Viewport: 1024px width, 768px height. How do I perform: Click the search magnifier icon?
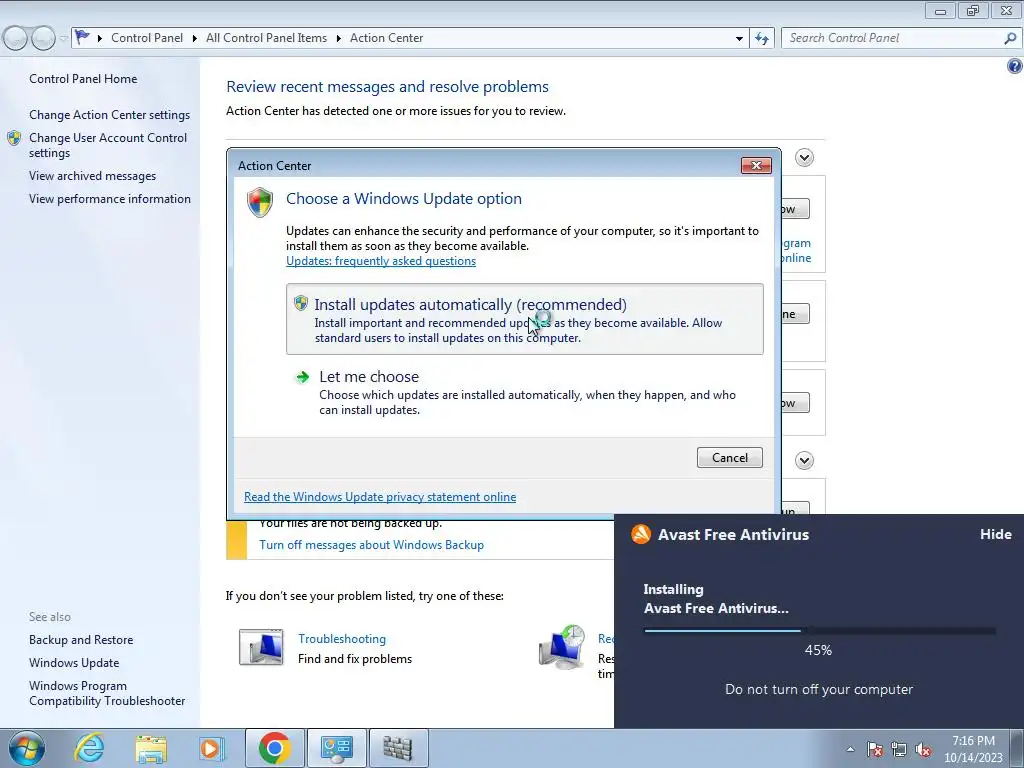click(x=1010, y=38)
